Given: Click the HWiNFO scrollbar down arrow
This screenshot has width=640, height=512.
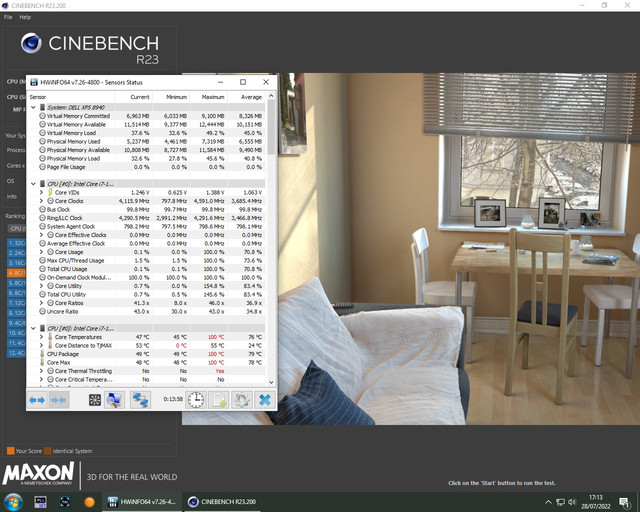Looking at the screenshot, I should (x=271, y=382).
